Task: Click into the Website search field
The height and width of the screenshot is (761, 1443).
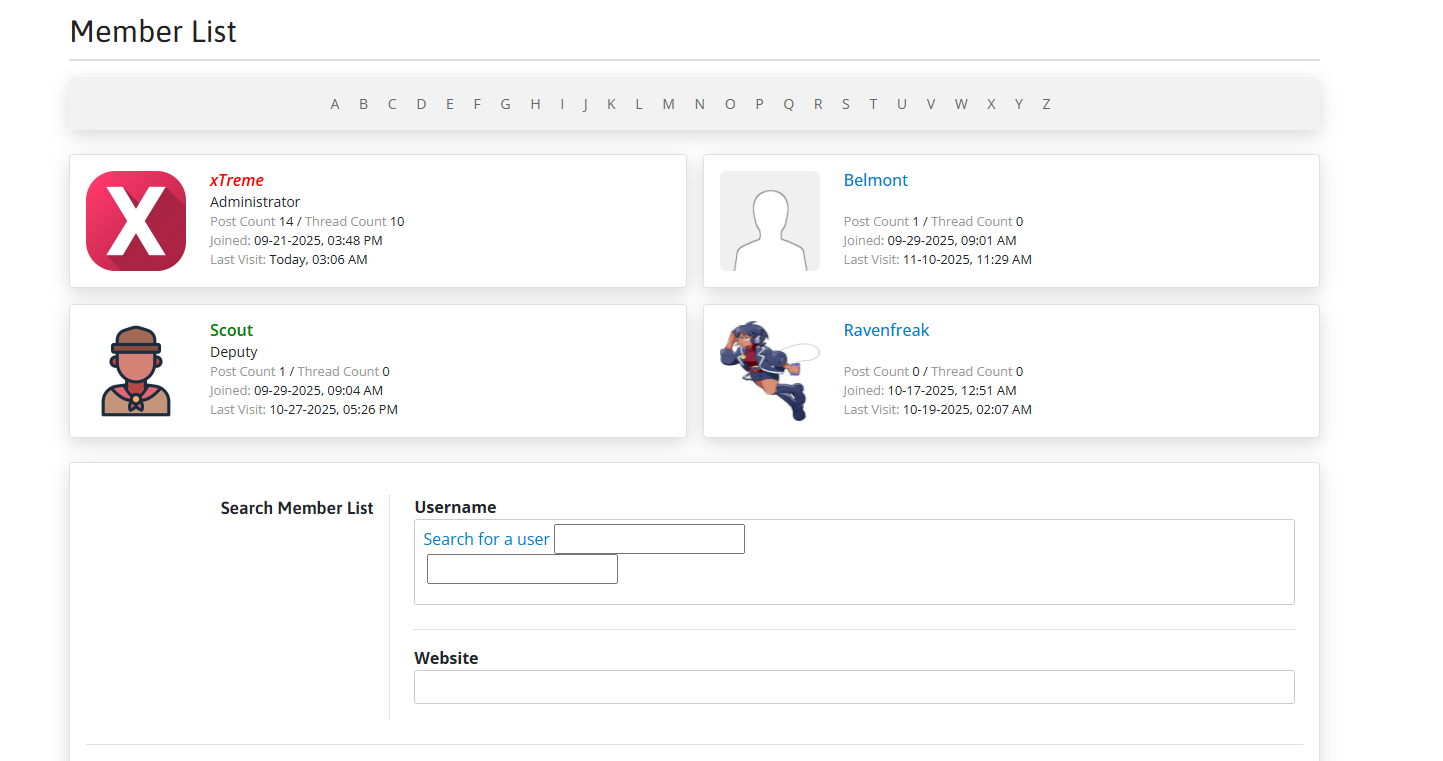Action: click(x=854, y=687)
